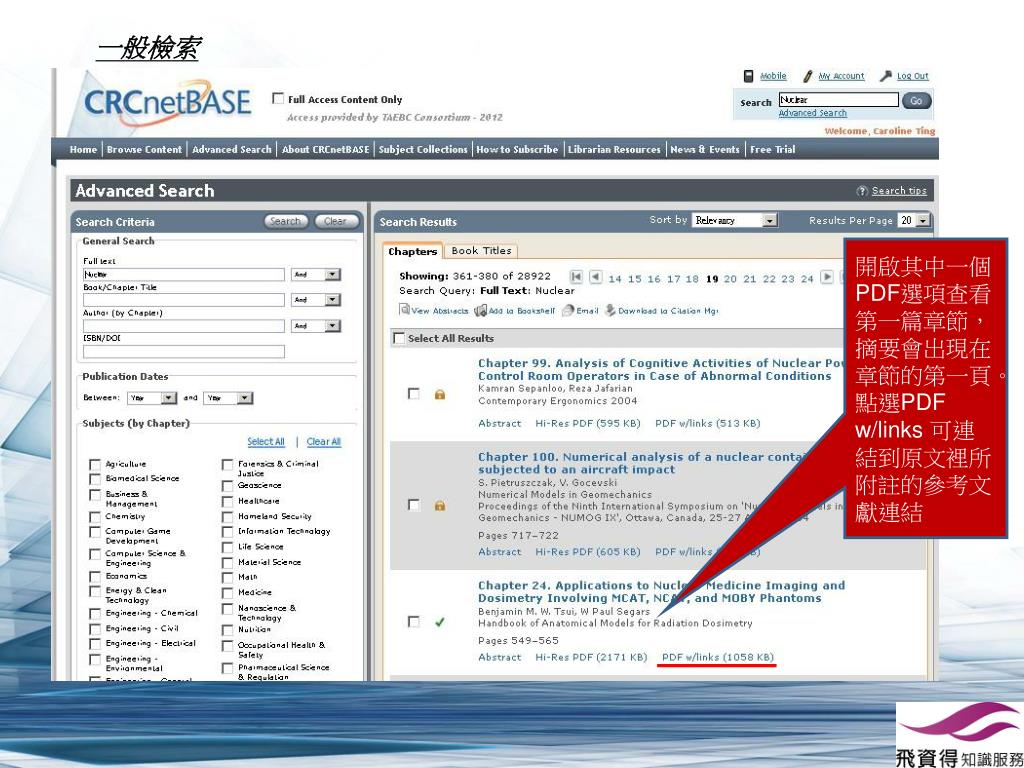This screenshot has height=768, width=1024.
Task: Open the Between start Year dropdown
Action: [152, 398]
